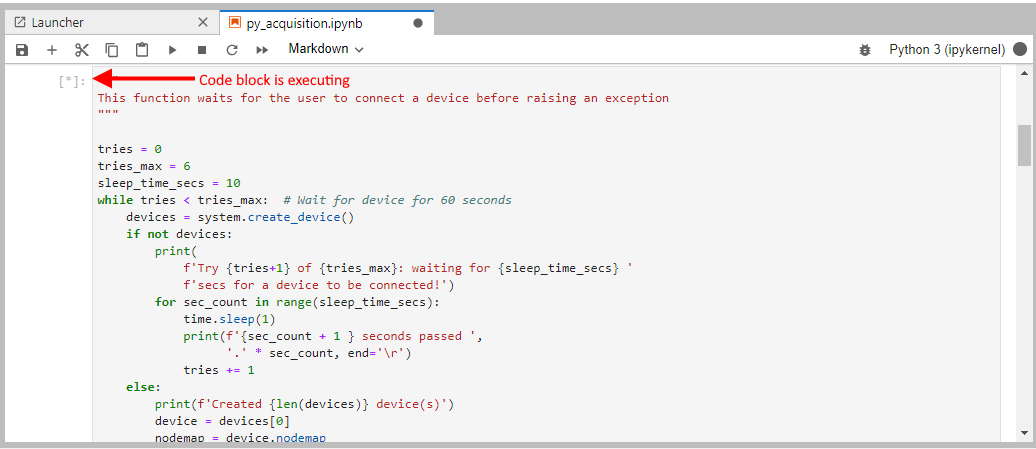Restart kernel and run all cells

coord(262,49)
